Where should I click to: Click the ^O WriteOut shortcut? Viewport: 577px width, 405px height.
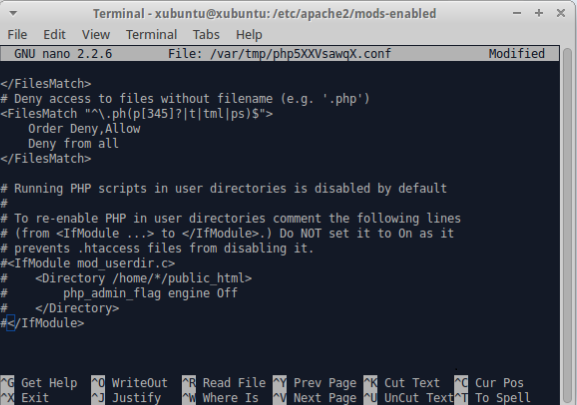130,383
